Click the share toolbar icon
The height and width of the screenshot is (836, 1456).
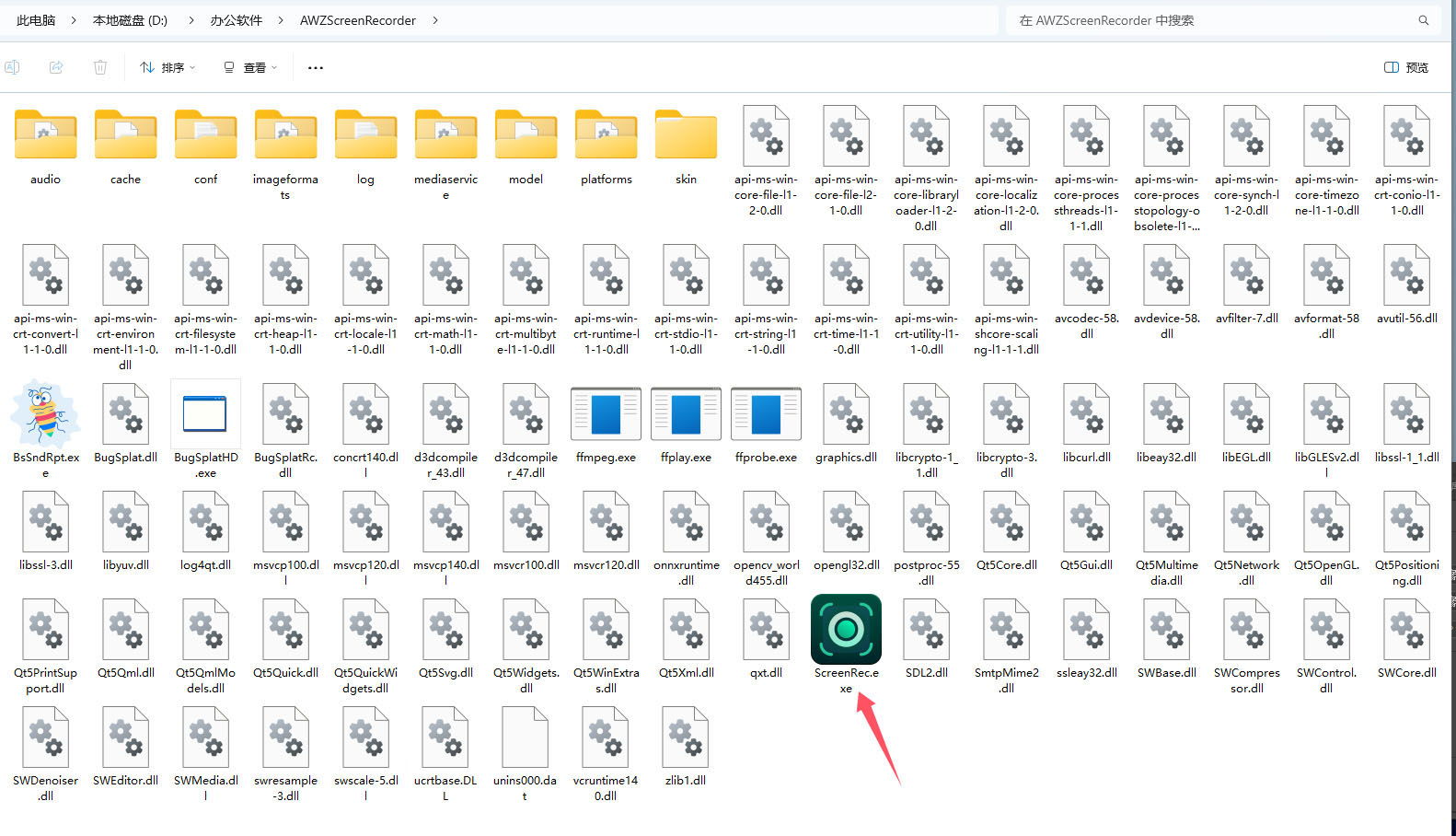pyautogui.click(x=56, y=67)
